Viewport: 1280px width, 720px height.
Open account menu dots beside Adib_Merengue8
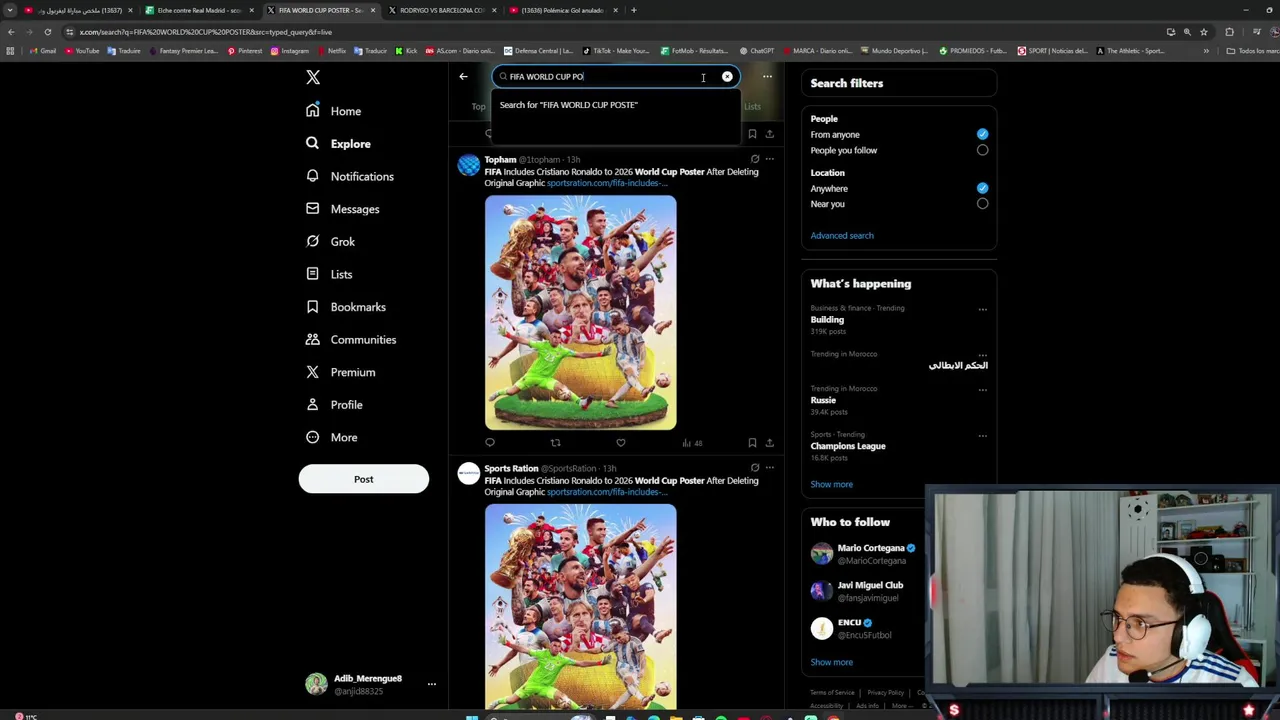click(x=432, y=684)
